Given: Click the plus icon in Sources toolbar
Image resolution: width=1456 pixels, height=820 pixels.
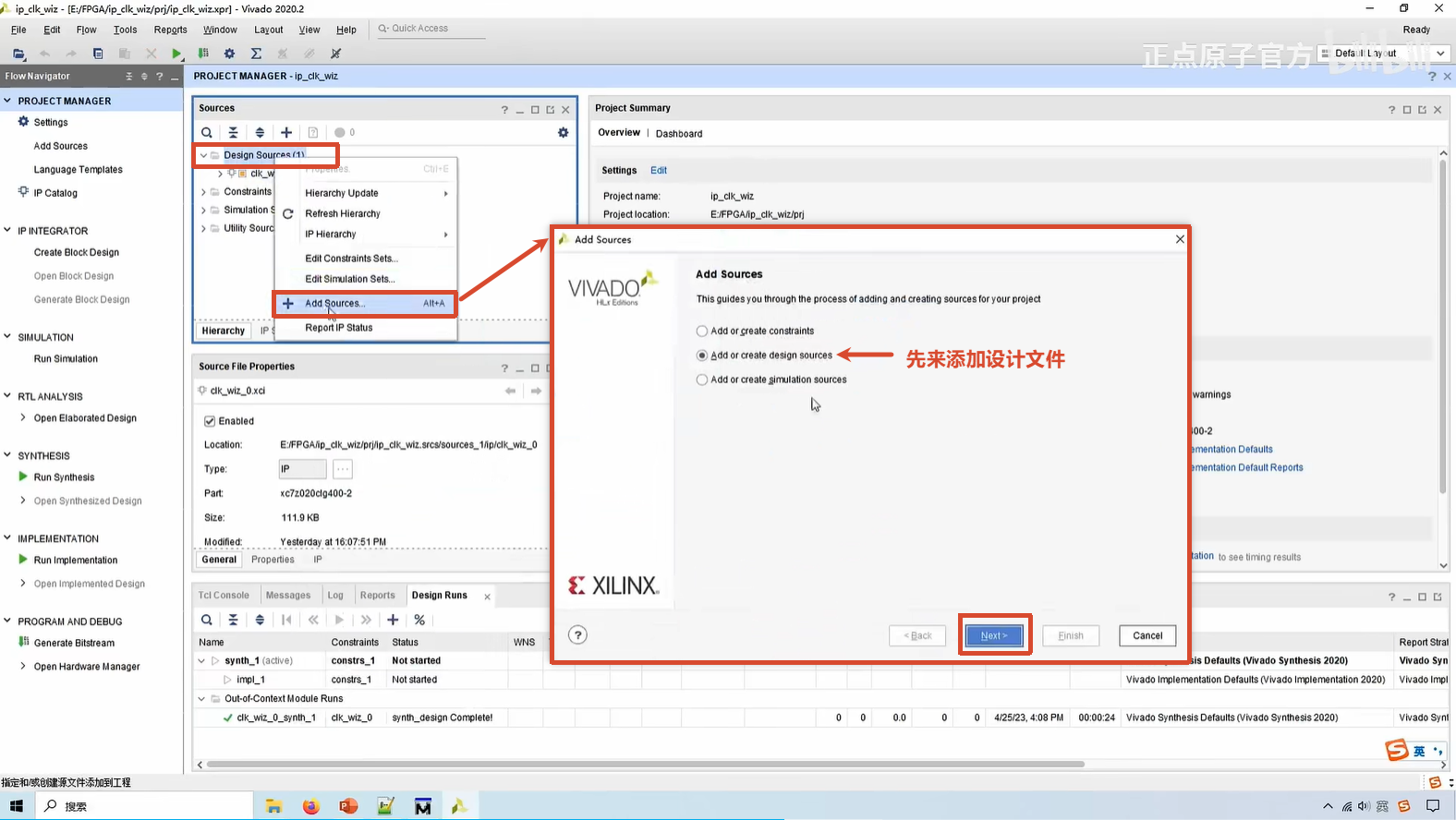Looking at the screenshot, I should tap(286, 133).
